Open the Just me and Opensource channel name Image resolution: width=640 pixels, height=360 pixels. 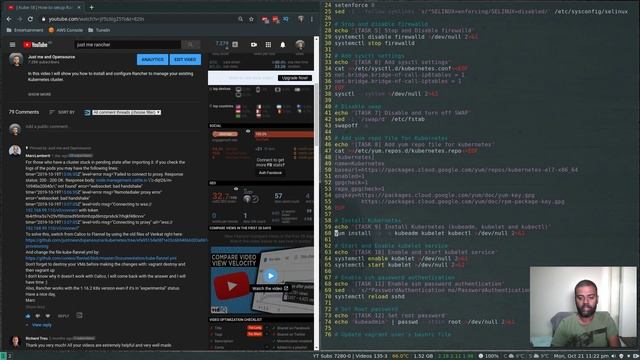pos(51,57)
